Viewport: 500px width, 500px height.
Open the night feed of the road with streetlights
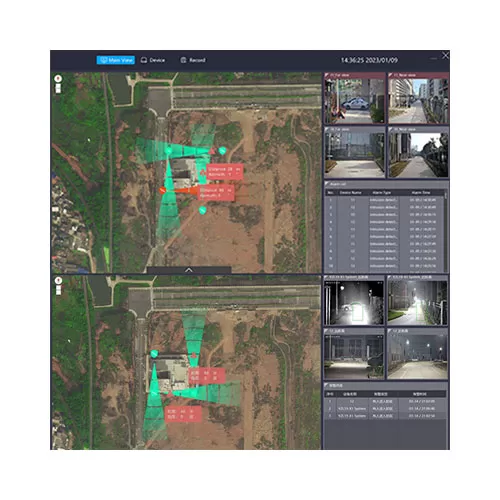tap(417, 357)
